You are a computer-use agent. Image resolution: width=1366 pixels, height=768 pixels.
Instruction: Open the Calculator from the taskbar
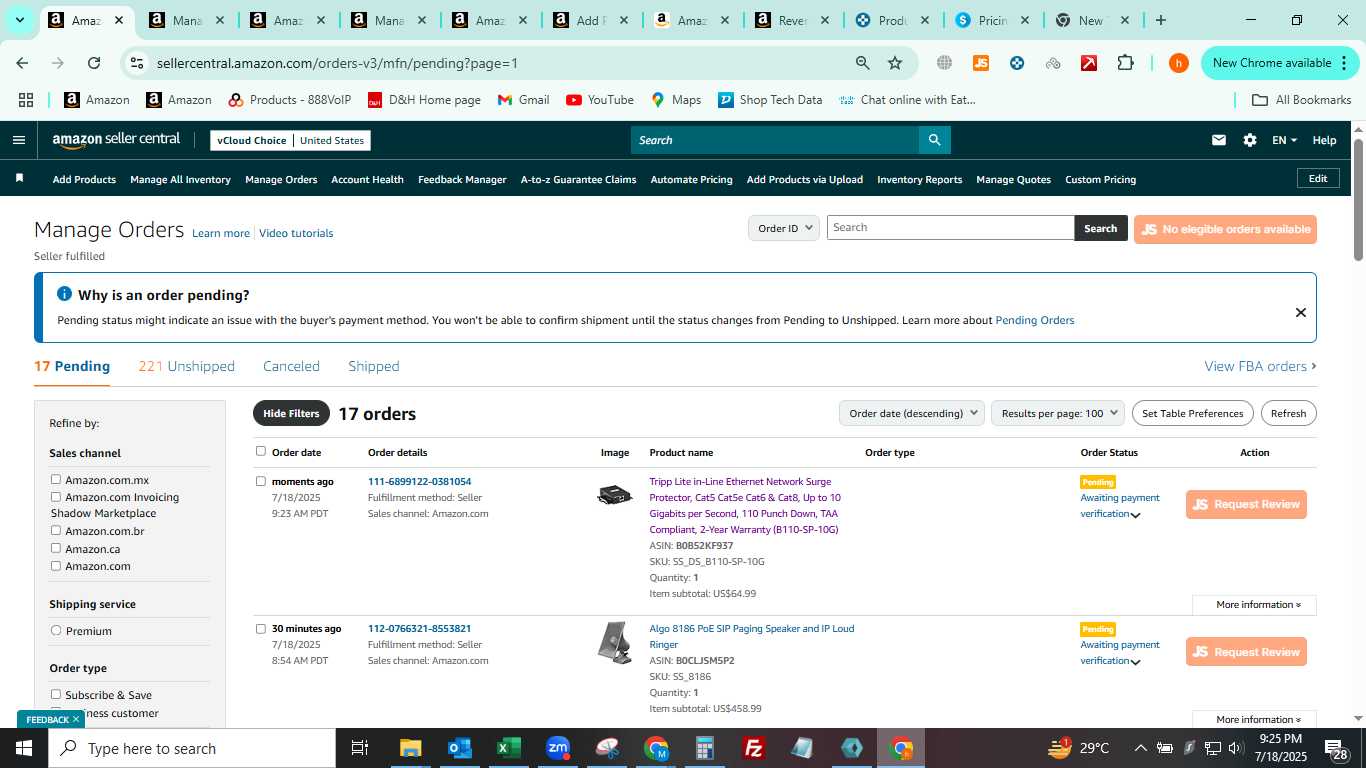click(705, 748)
